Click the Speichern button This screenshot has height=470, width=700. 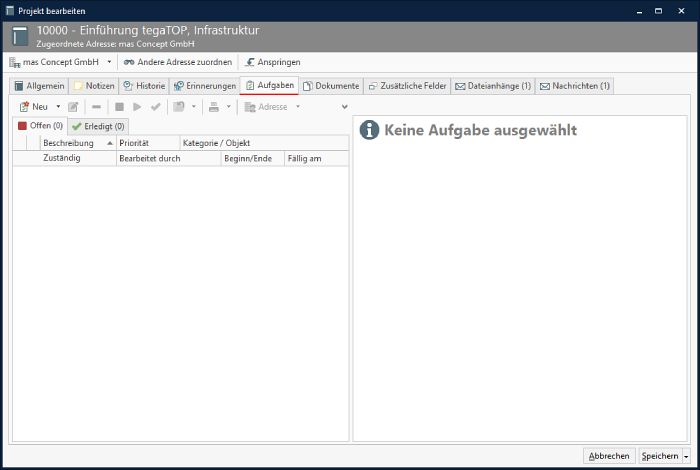[x=660, y=456]
